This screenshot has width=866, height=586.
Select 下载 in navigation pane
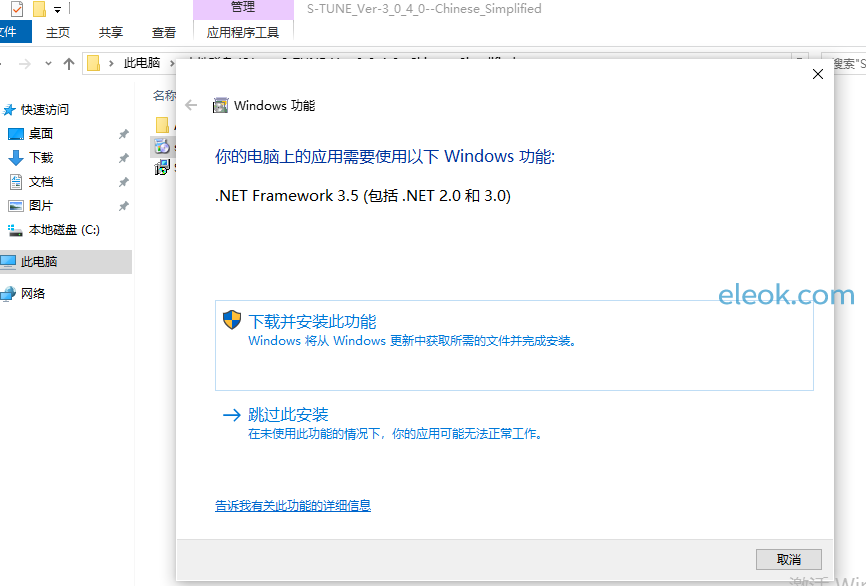41,157
